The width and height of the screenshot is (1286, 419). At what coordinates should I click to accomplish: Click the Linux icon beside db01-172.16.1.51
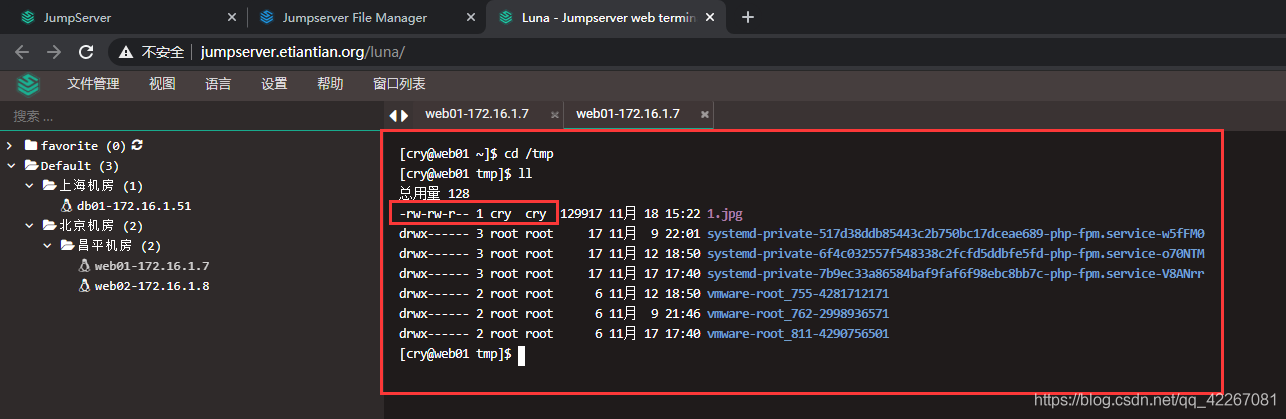click(x=67, y=205)
